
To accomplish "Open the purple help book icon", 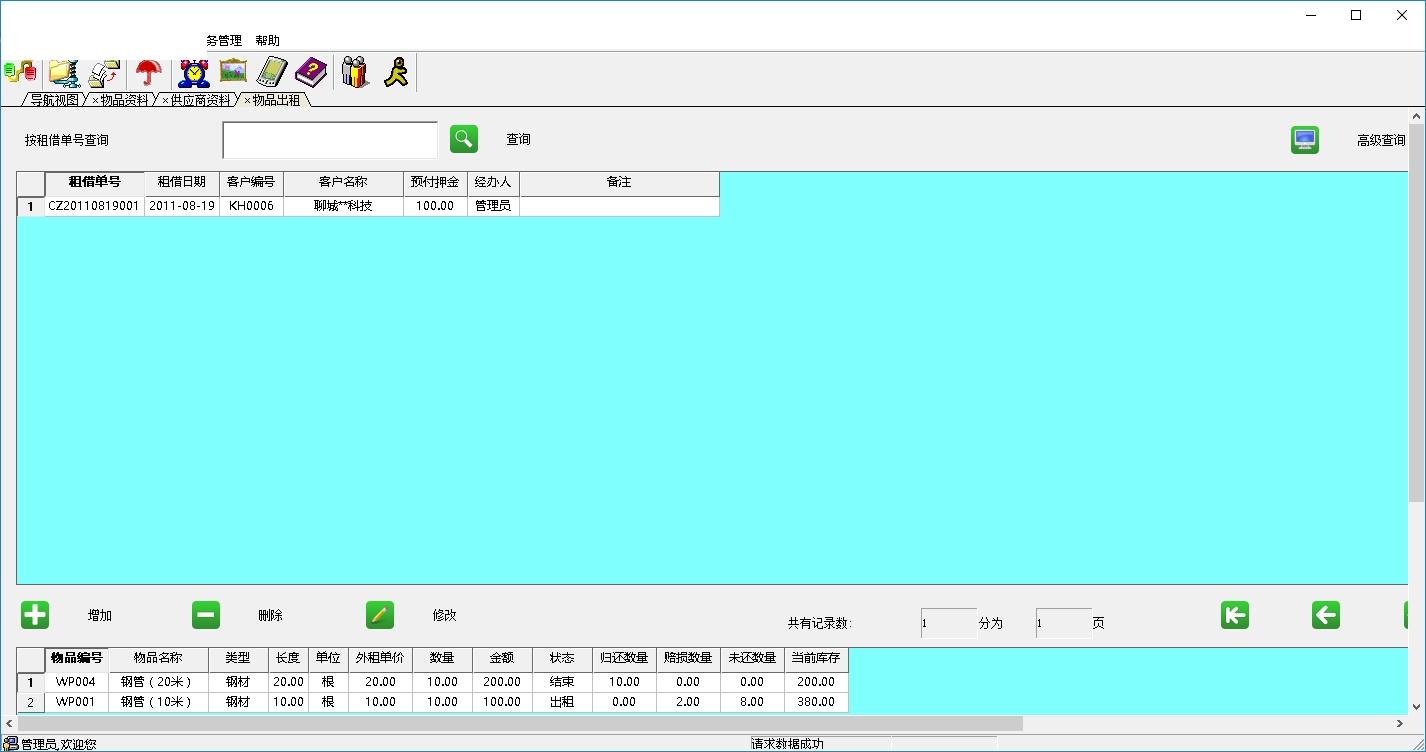I will pyautogui.click(x=311, y=72).
